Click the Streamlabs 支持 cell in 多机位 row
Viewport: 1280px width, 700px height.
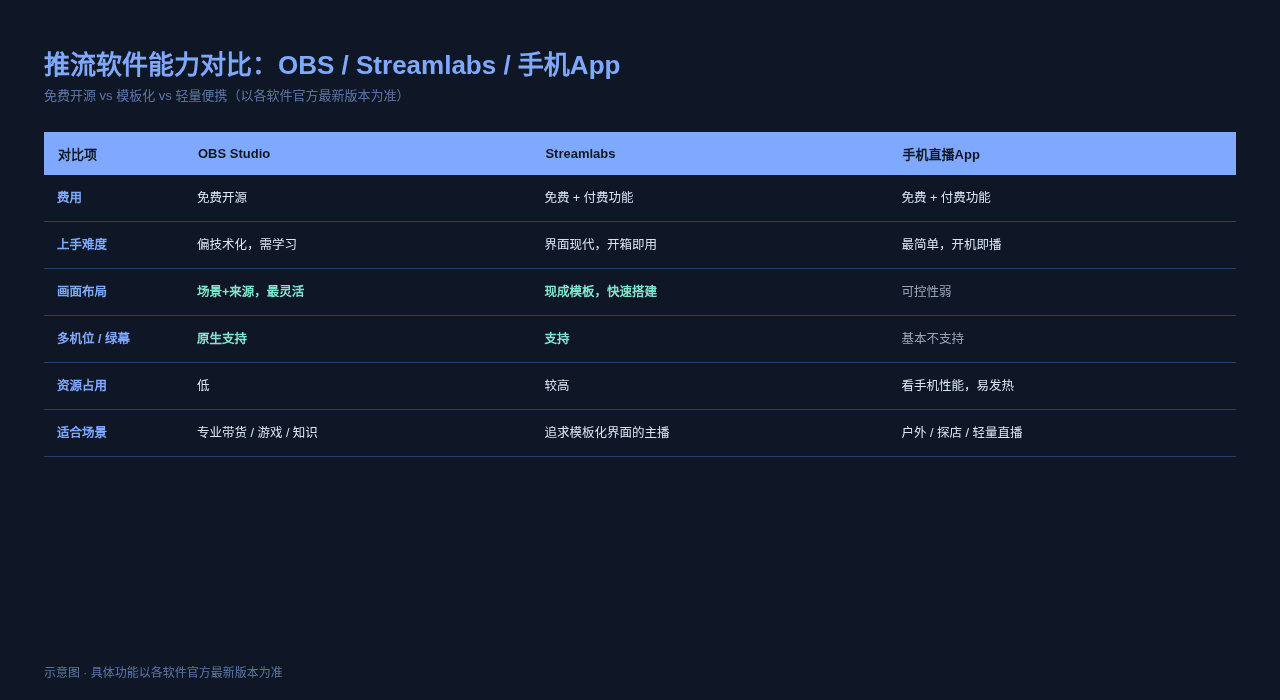point(557,339)
